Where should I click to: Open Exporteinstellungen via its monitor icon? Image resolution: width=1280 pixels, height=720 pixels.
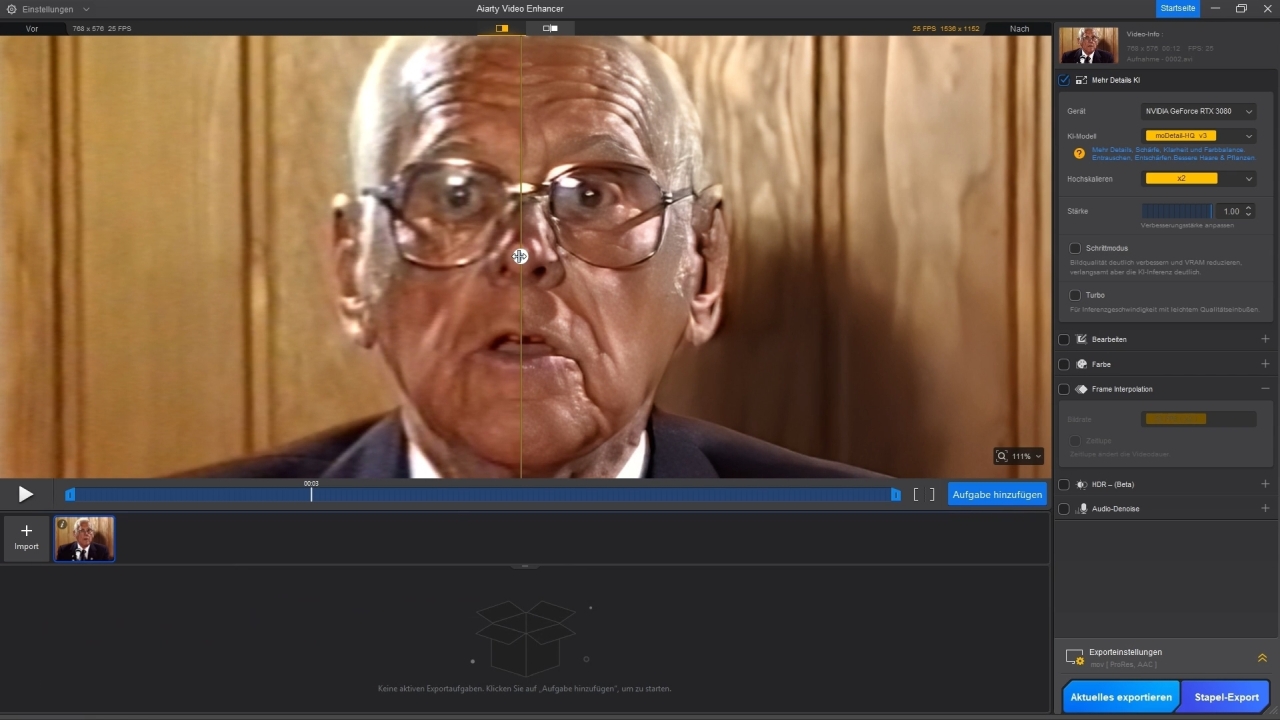point(1075,657)
